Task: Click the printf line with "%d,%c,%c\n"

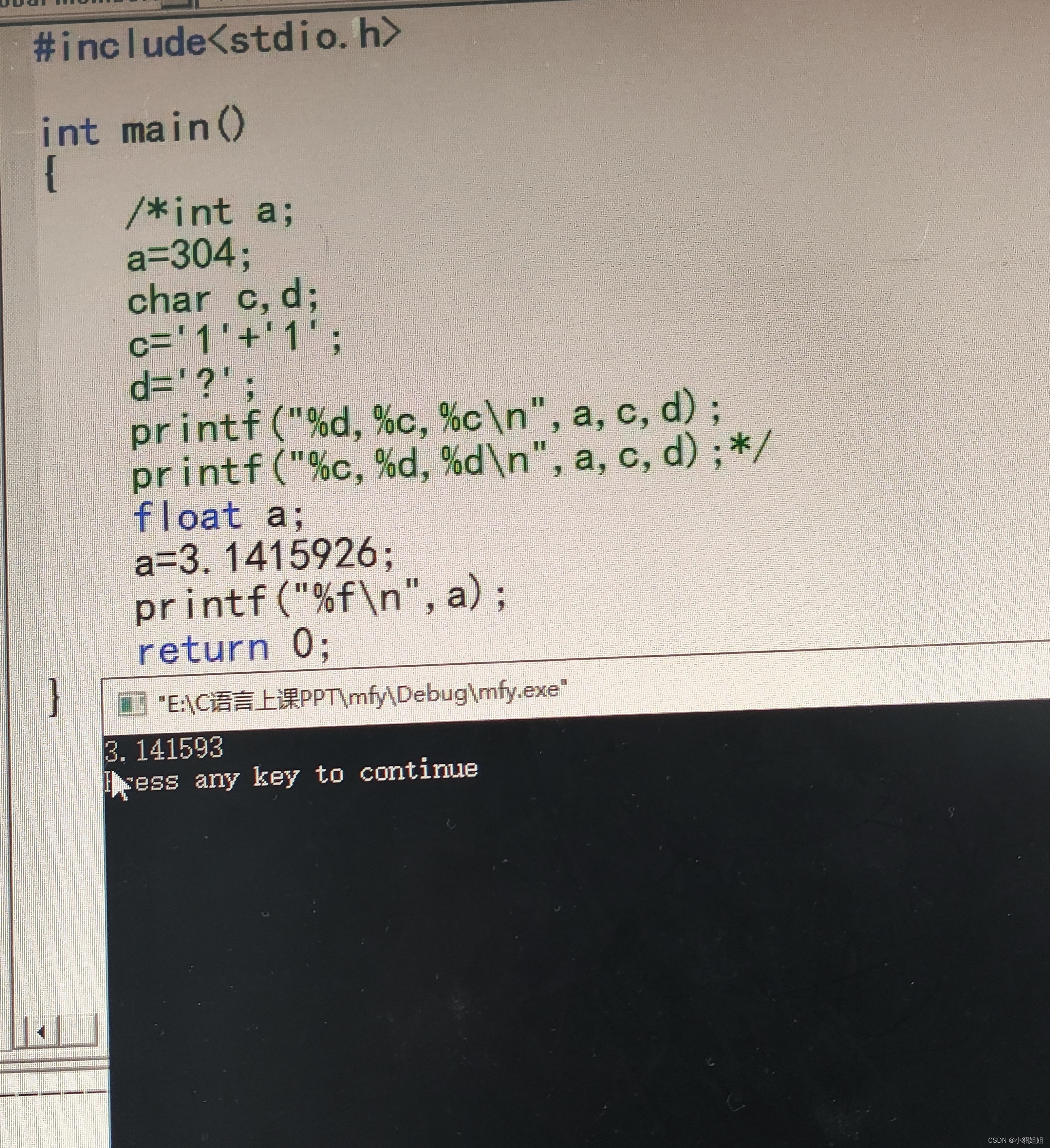Action: 426,419
